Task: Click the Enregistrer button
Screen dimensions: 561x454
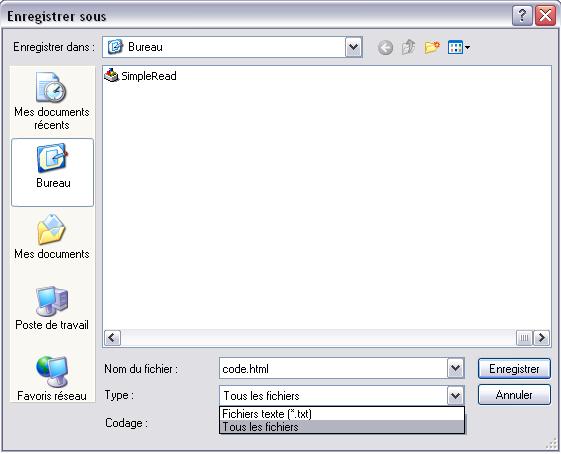Action: tap(514, 368)
